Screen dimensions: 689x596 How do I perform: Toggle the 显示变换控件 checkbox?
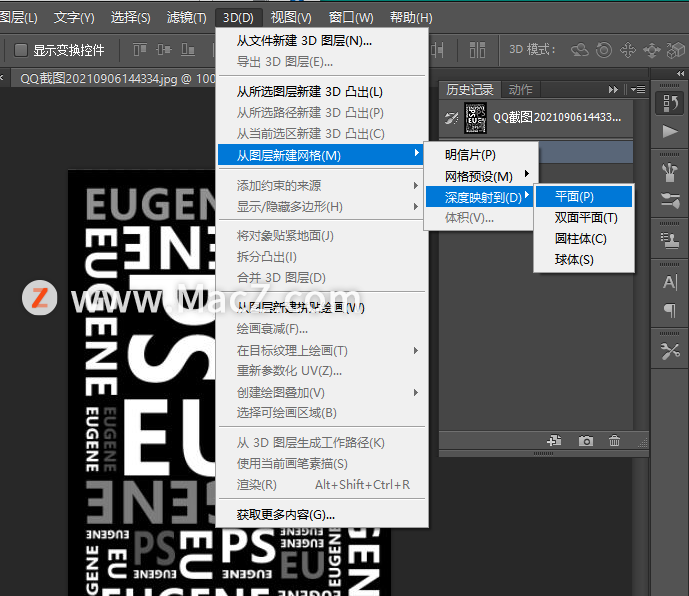pyautogui.click(x=21, y=50)
